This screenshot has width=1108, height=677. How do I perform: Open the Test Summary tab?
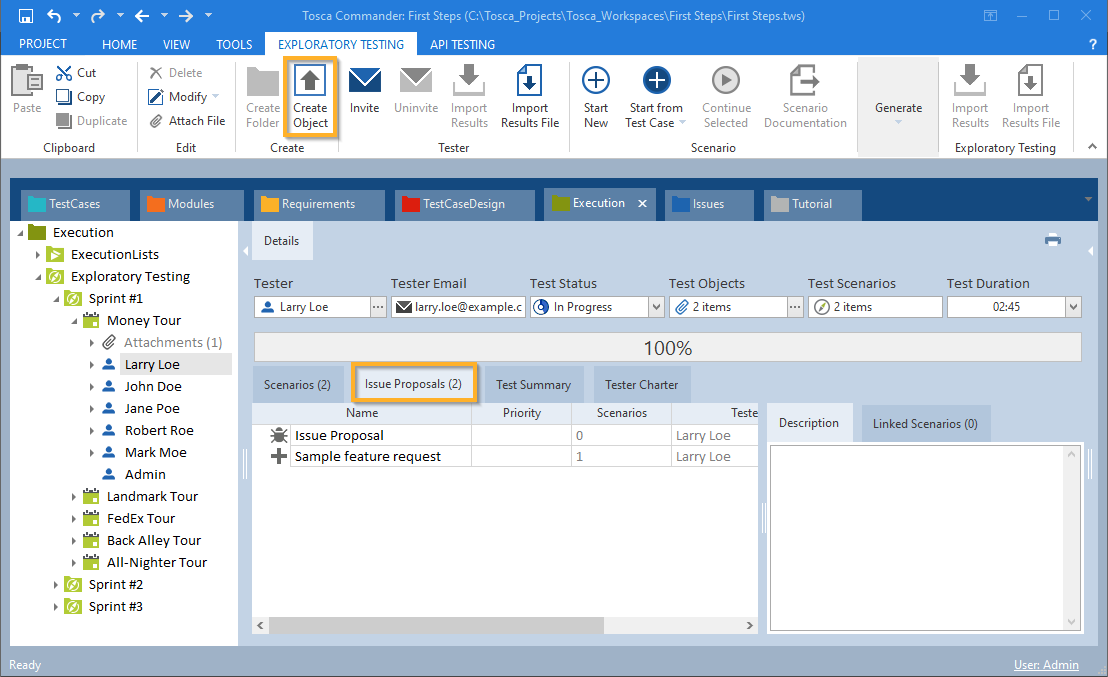pos(533,385)
